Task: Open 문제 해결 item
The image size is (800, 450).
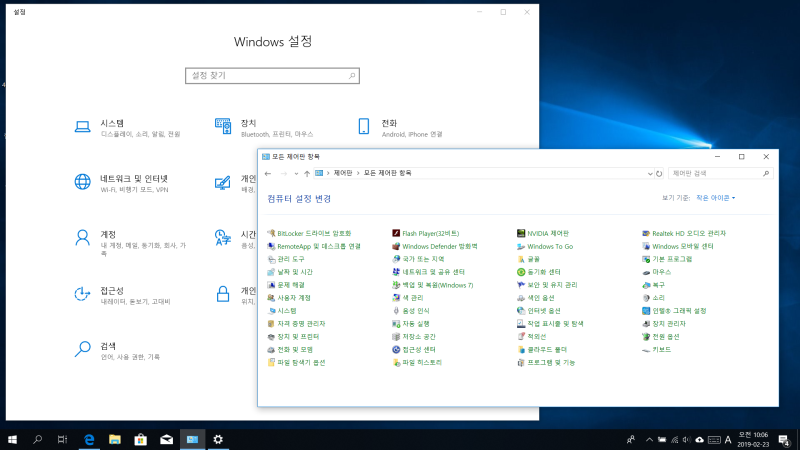Action: click(286, 285)
